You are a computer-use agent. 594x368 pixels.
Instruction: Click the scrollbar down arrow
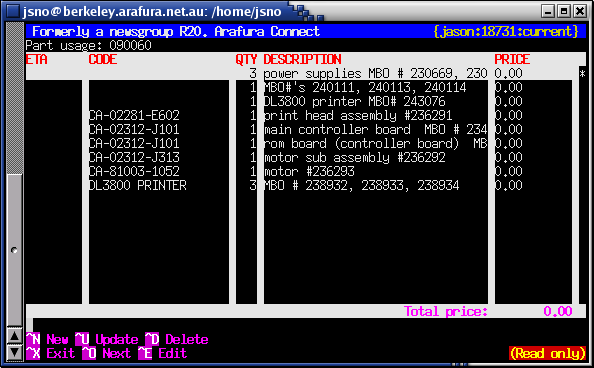click(15, 352)
